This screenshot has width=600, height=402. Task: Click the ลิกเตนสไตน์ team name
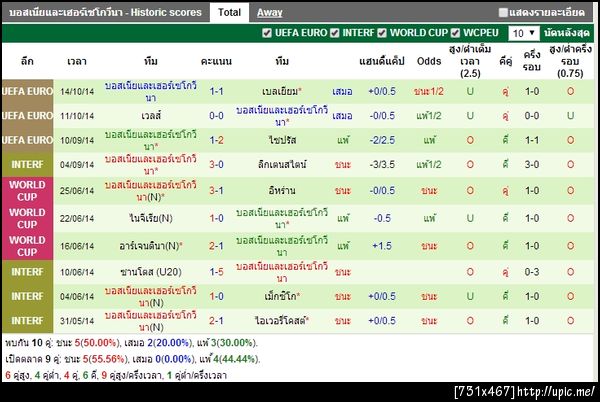tap(282, 165)
